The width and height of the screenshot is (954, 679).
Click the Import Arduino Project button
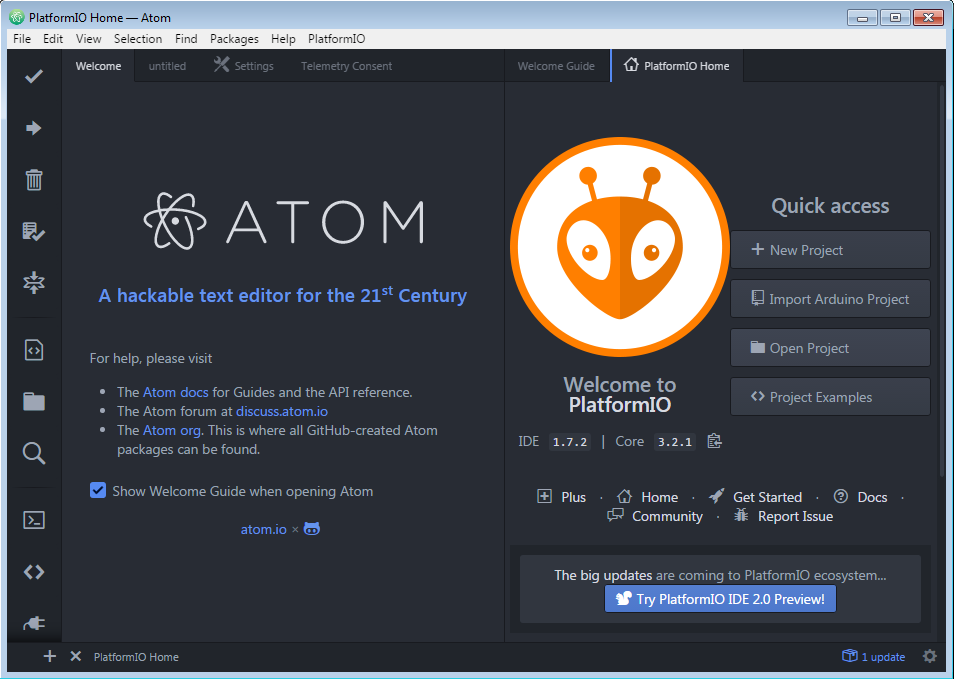click(x=830, y=299)
